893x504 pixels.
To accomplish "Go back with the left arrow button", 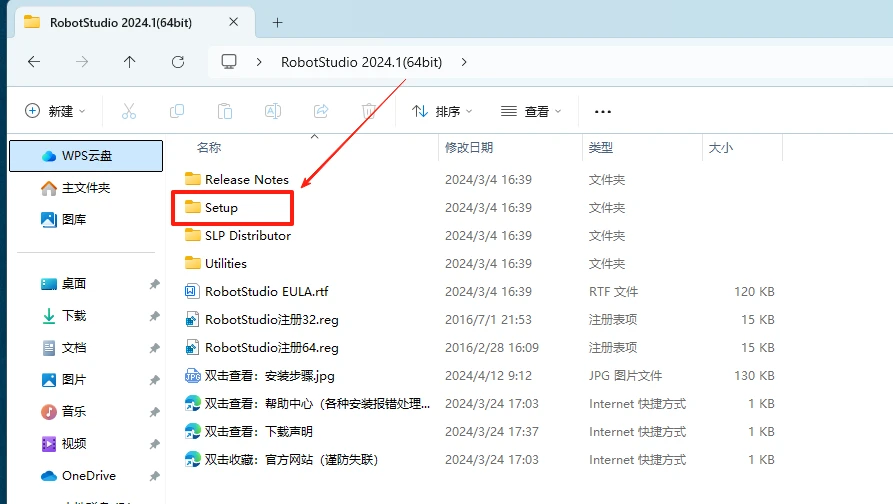I will 34,62.
